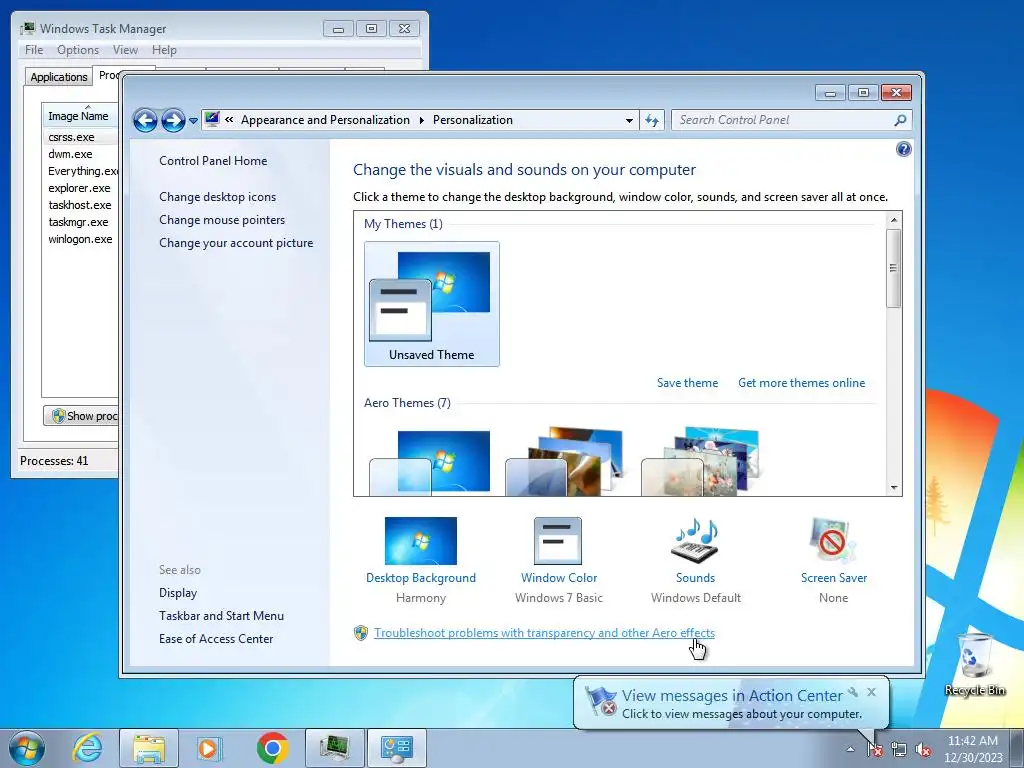Click Control Panel taskbar button
Screen dimensions: 1024x768
click(396, 748)
